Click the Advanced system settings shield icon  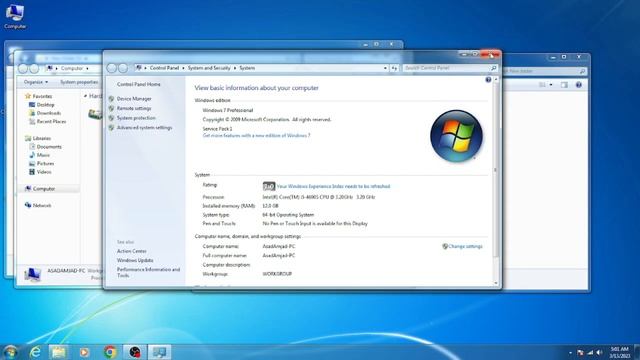click(x=111, y=128)
